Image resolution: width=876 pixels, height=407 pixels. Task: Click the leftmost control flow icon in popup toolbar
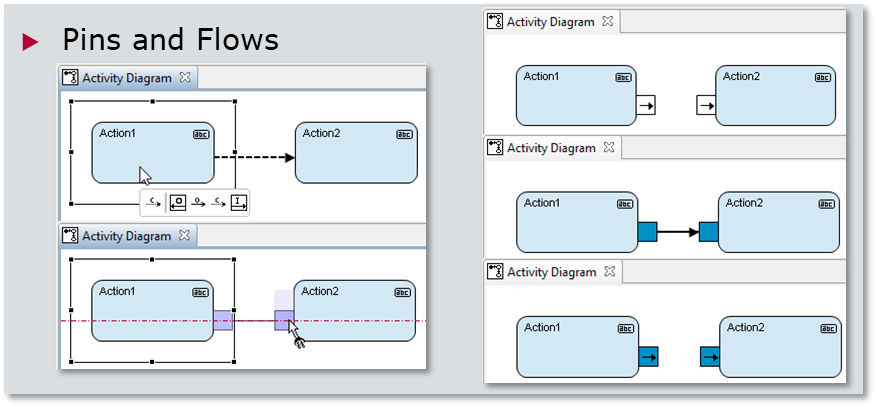(x=154, y=203)
